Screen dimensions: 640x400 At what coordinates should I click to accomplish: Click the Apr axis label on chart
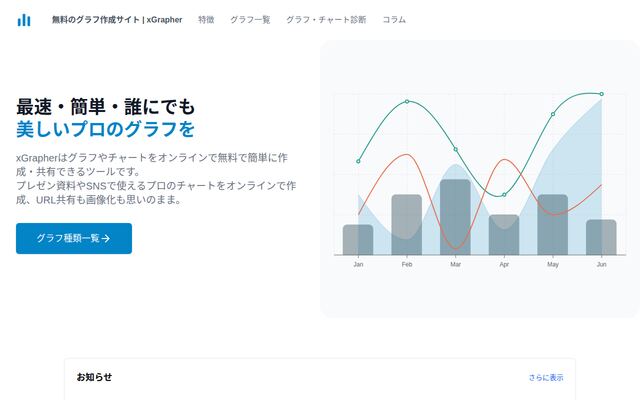(504, 264)
